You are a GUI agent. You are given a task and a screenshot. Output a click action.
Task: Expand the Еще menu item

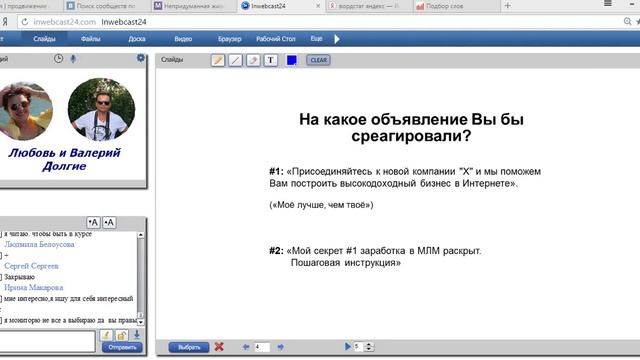316,39
